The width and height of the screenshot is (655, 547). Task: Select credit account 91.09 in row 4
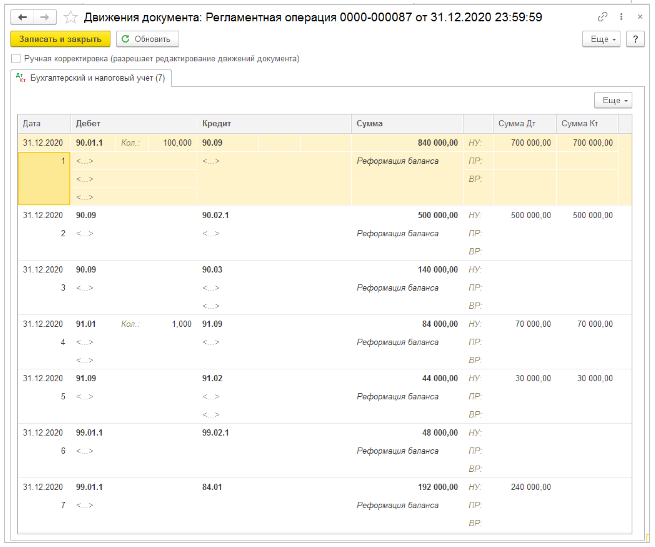(212, 324)
